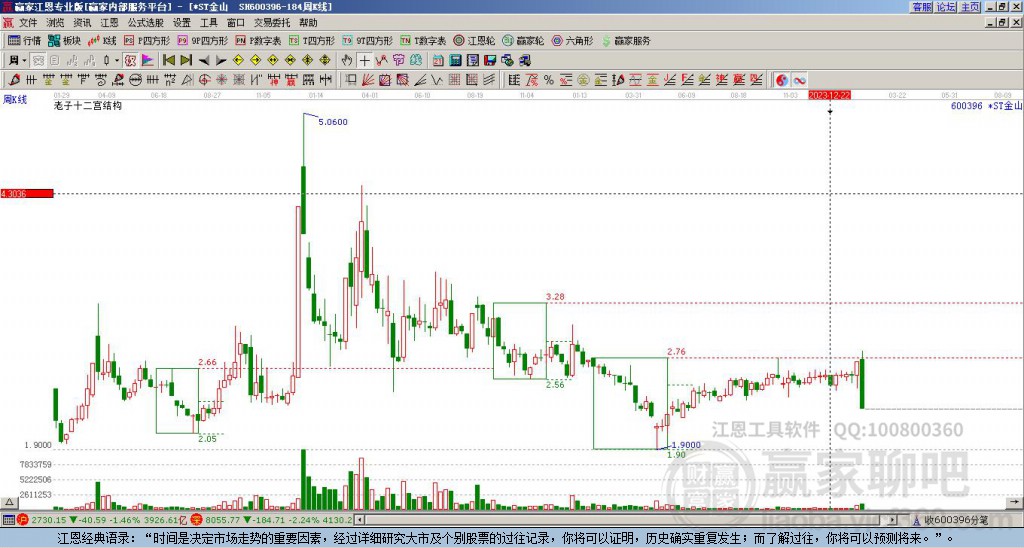Click the blue infinity loop icon
The height and width of the screenshot is (548, 1024).
point(799,80)
